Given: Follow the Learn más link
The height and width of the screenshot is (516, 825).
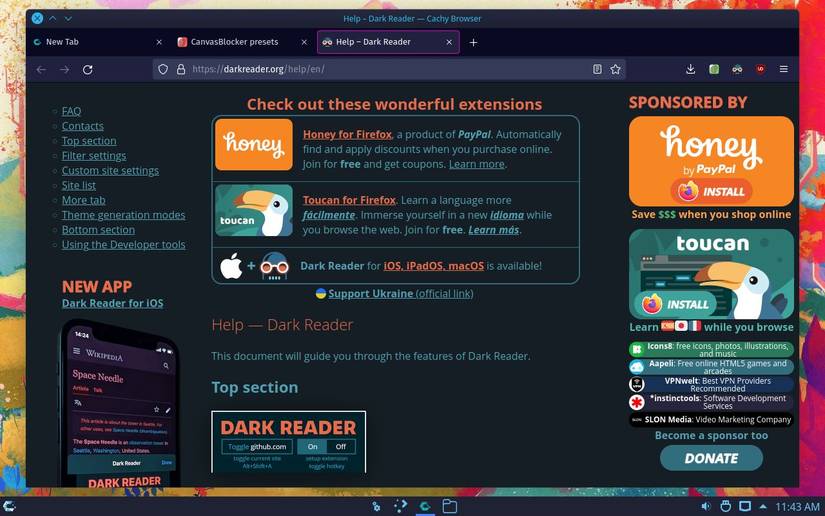Looking at the screenshot, I should [x=494, y=230].
